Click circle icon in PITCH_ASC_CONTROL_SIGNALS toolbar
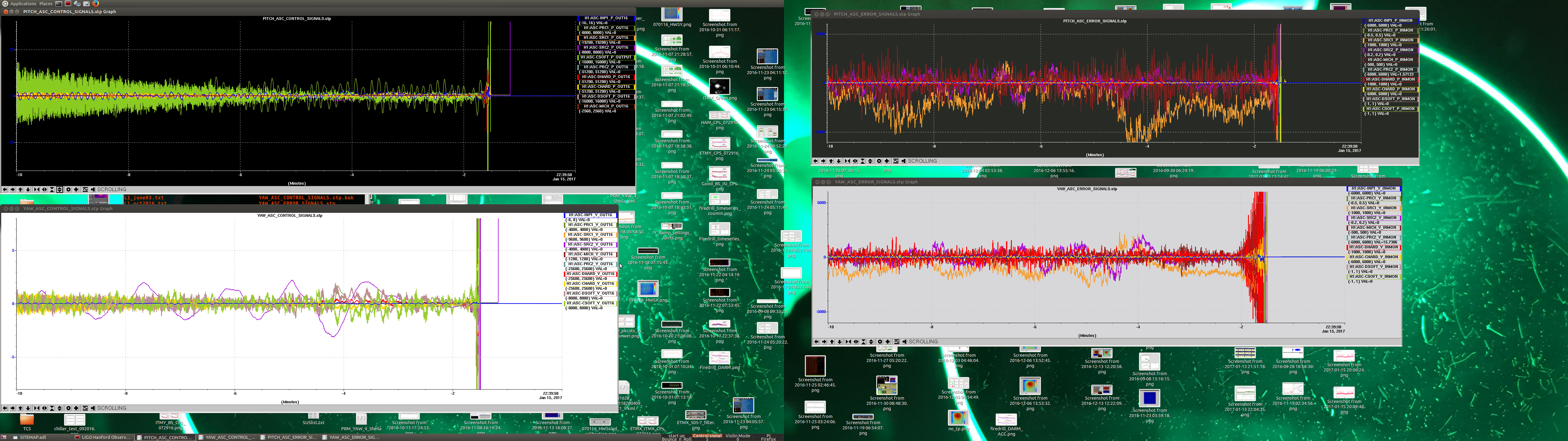The height and width of the screenshot is (441, 1568). pyautogui.click(x=68, y=190)
